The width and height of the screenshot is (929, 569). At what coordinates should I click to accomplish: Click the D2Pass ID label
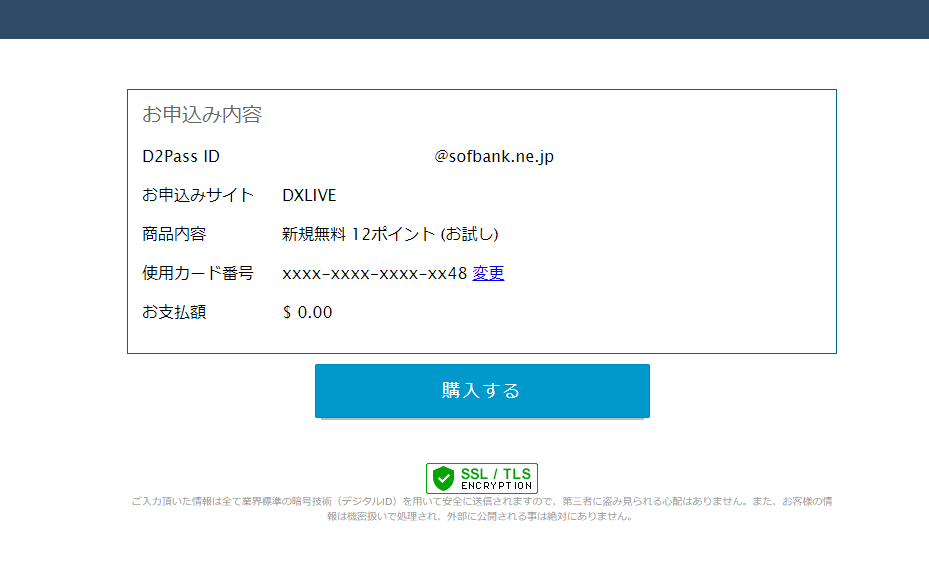(x=181, y=156)
